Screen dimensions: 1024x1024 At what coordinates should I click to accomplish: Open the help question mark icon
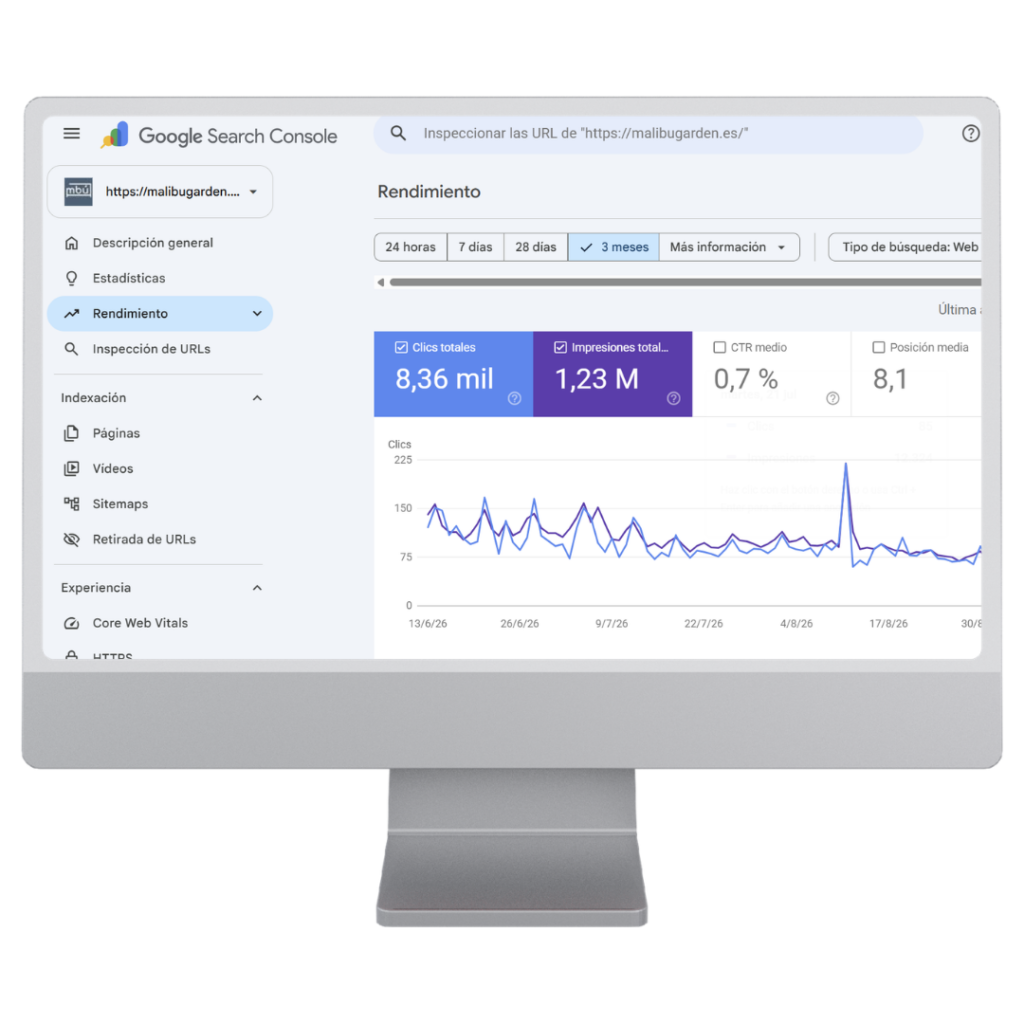point(970,133)
